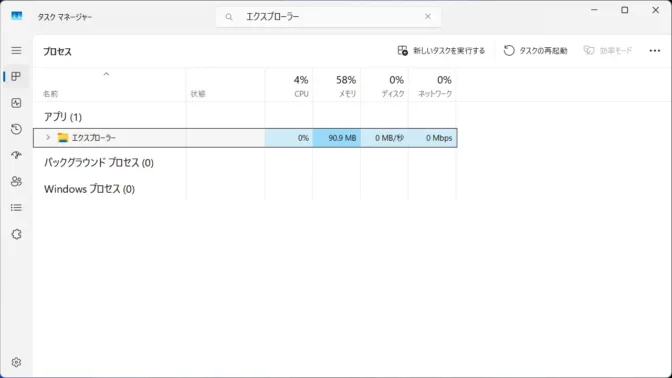Click the アプリ (1) group heading
The width and height of the screenshot is (672, 378).
[63, 117]
